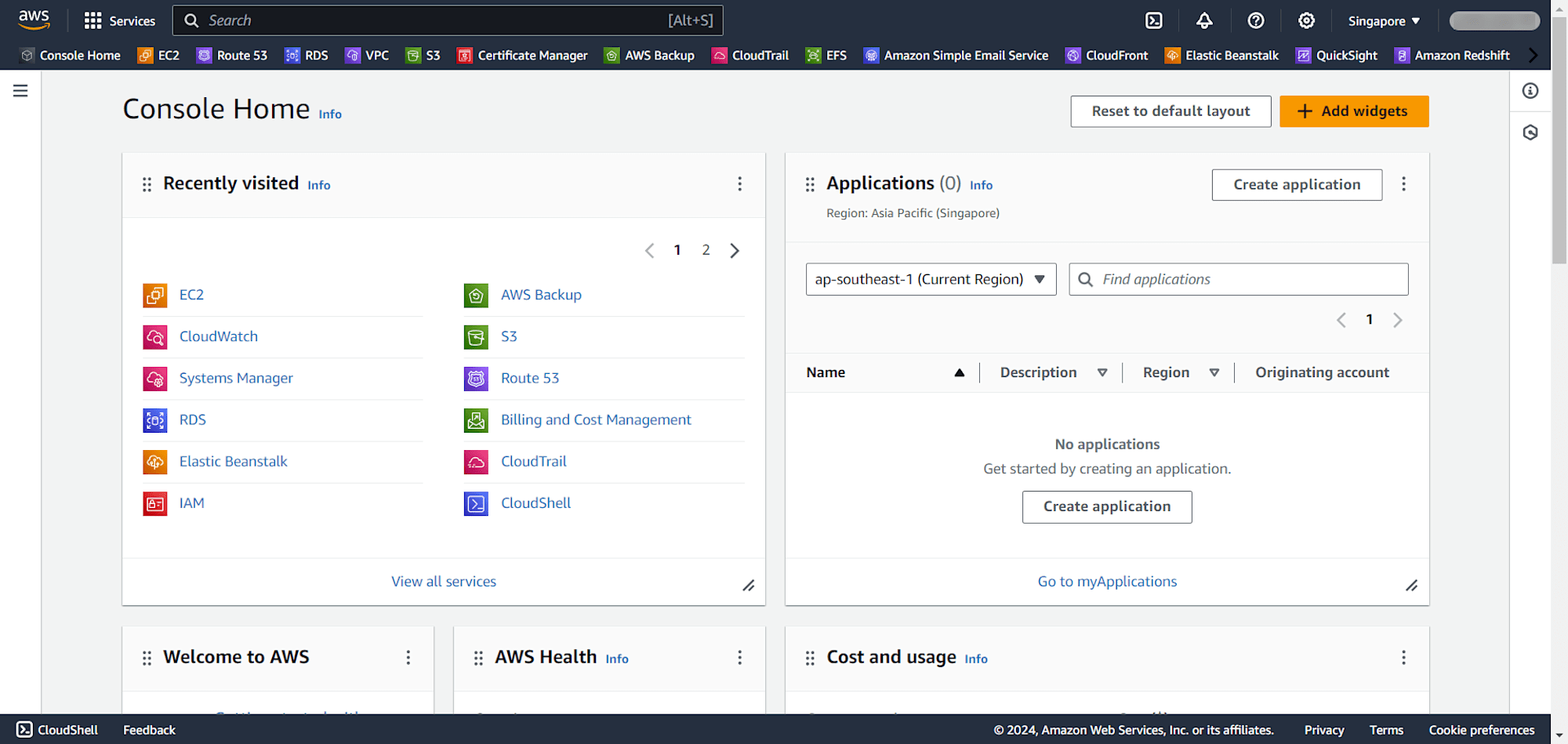This screenshot has height=744, width=1568.
Task: Open QuickSight in favorites bar
Action: 1337,56
